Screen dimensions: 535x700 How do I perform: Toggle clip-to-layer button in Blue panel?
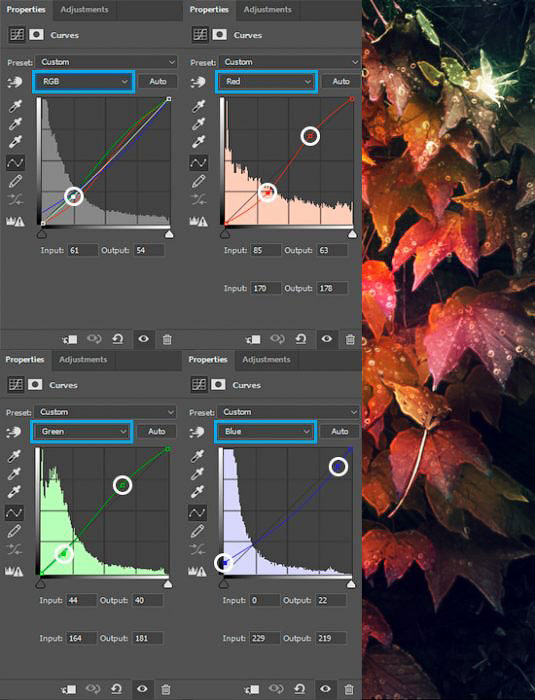pyautogui.click(x=252, y=689)
